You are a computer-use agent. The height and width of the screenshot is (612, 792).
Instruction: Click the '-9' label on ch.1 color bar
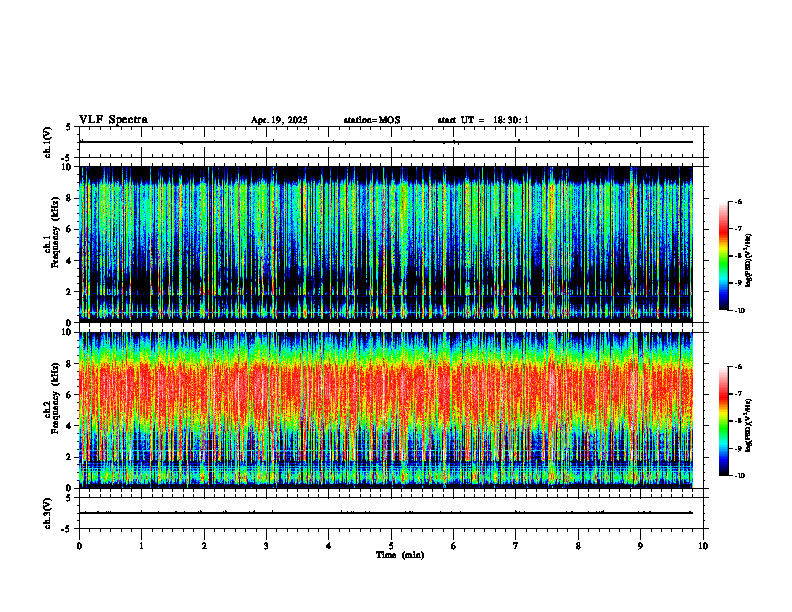pos(738,283)
